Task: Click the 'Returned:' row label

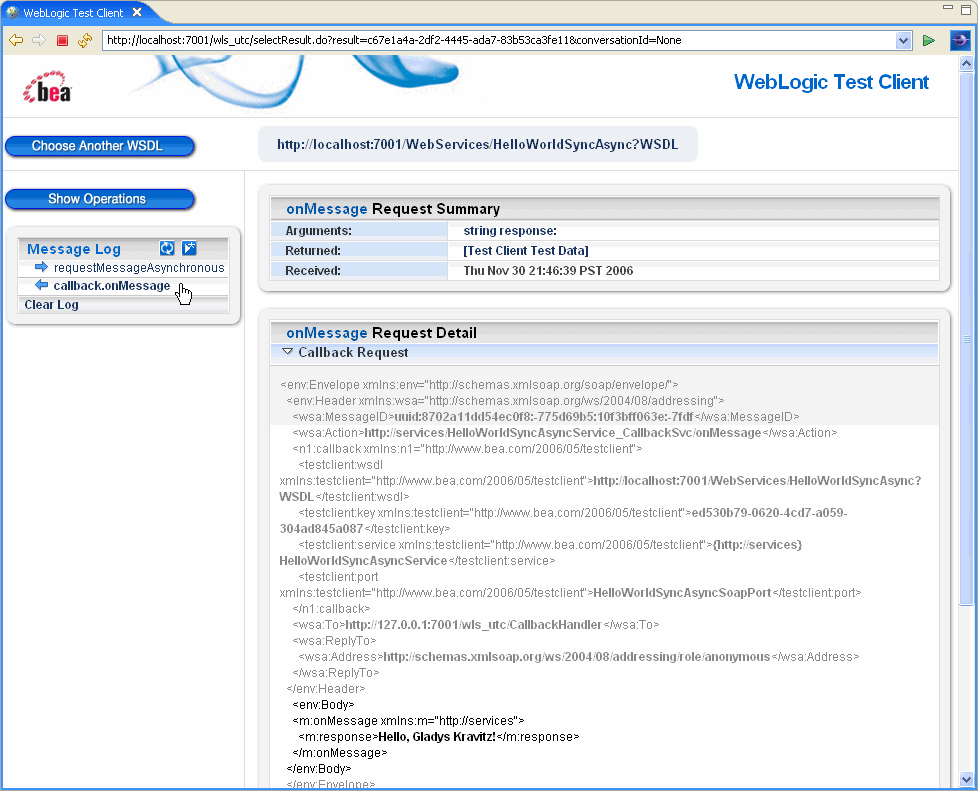Action: (312, 251)
